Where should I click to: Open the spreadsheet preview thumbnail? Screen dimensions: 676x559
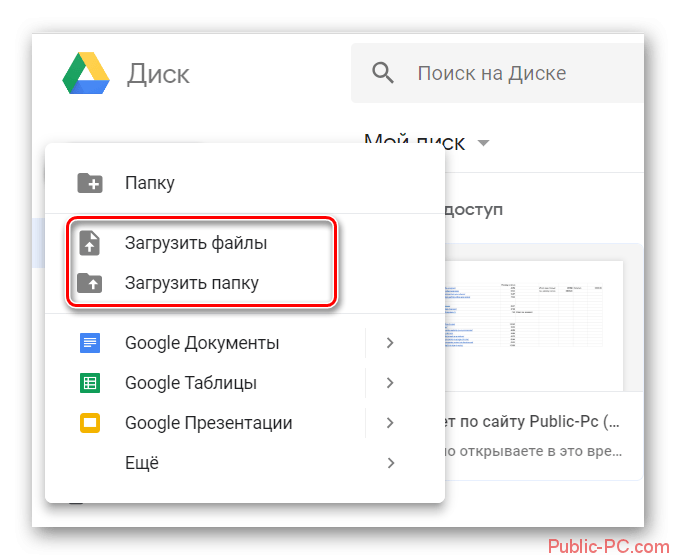click(534, 325)
